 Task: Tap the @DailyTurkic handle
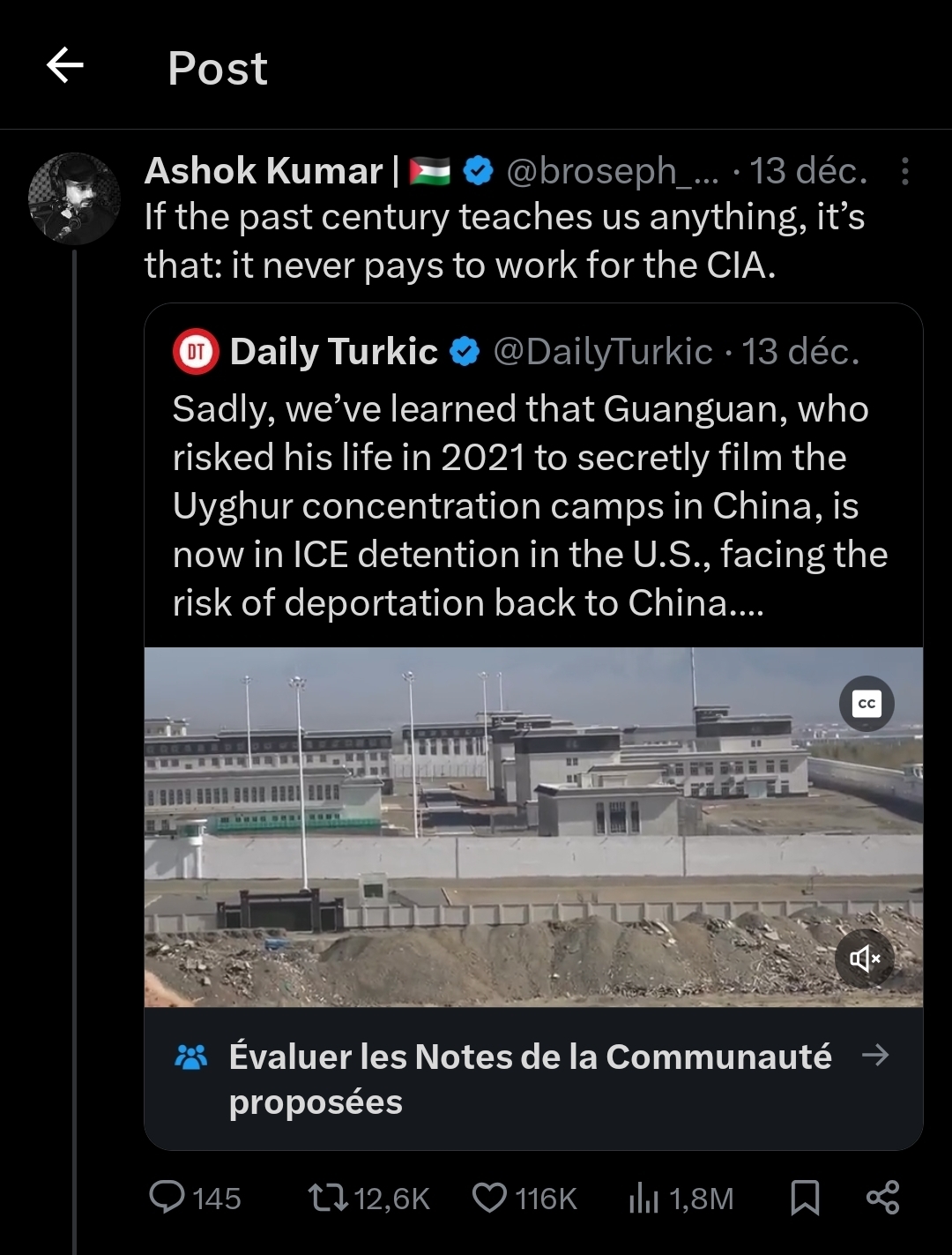[602, 352]
